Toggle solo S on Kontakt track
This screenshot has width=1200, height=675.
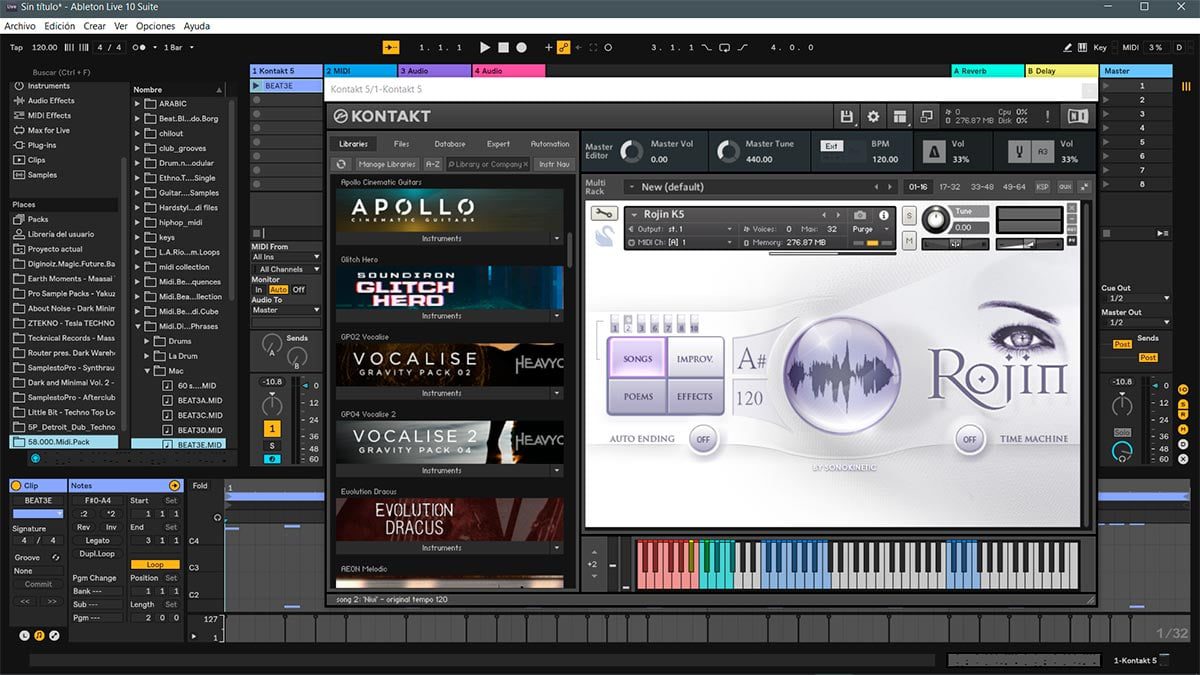tap(272, 445)
